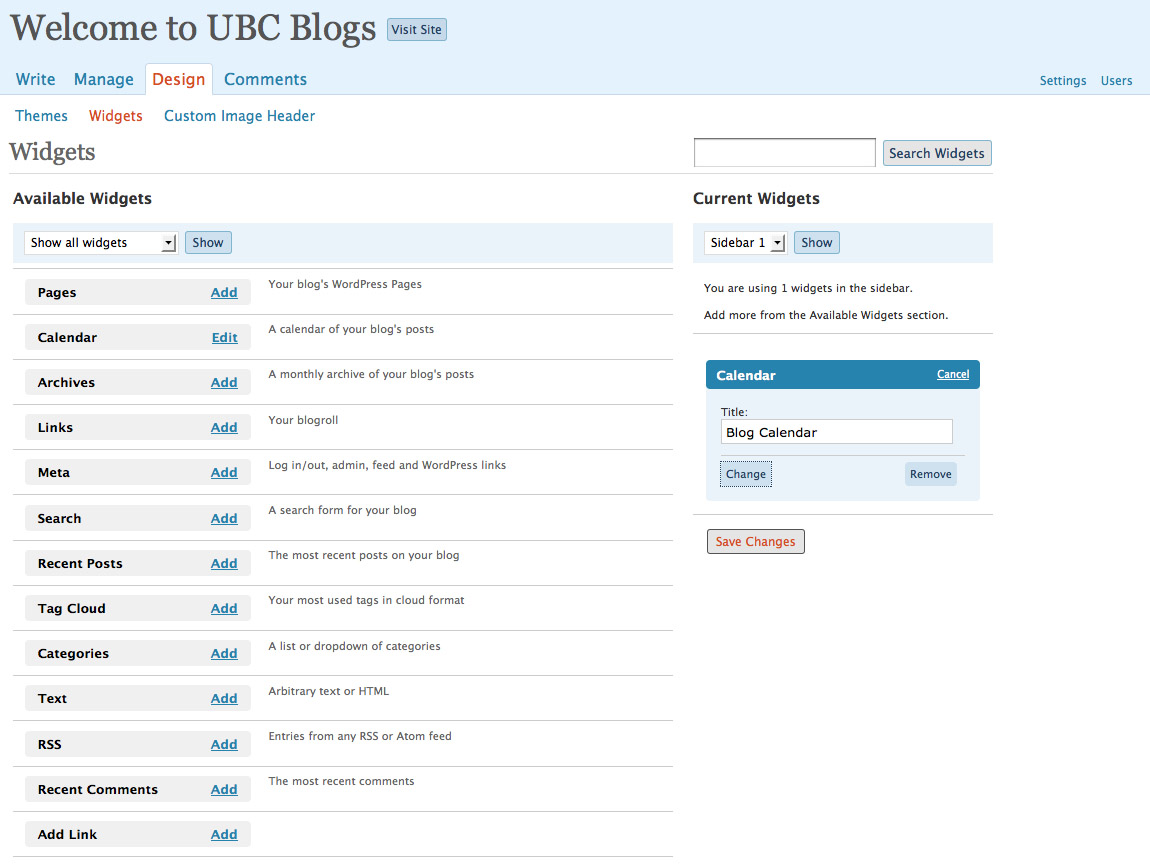Click the "Current Widgets" heading
The image size is (1150, 864).
(756, 199)
